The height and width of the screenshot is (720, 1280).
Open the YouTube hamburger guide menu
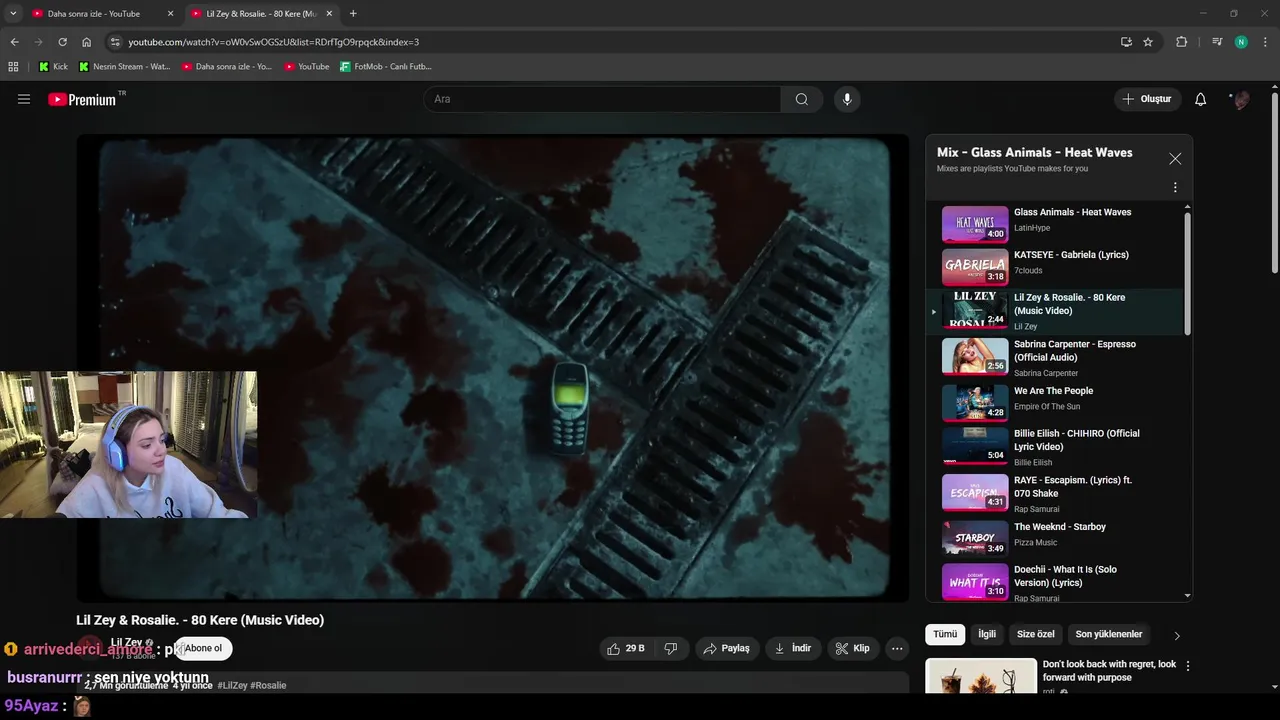point(24,99)
